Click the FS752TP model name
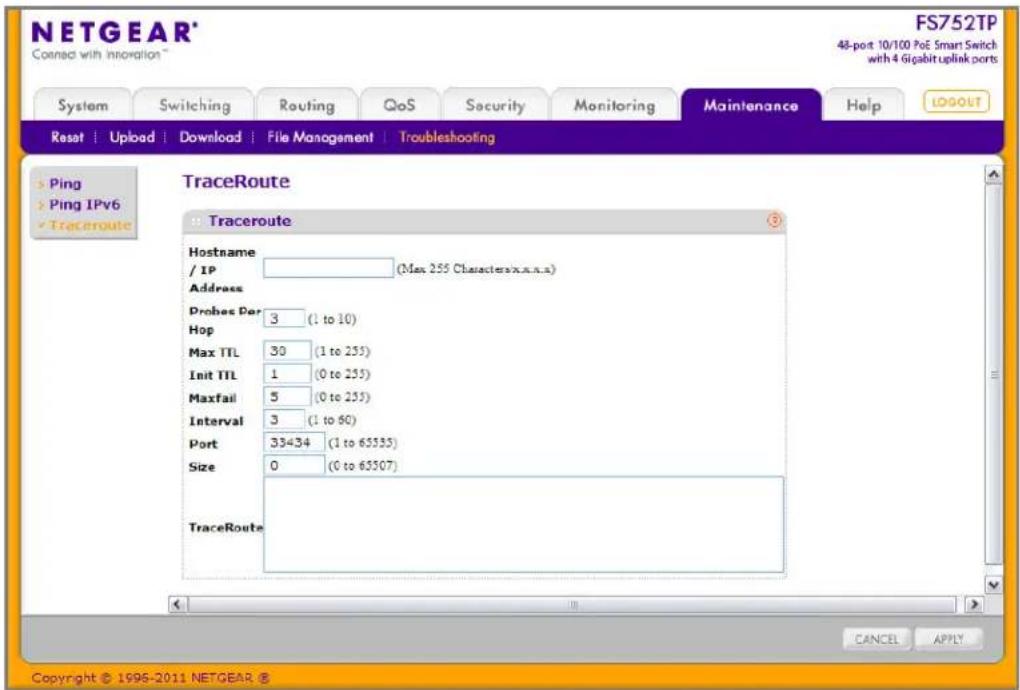This screenshot has width=1020, height=690. [x=956, y=23]
